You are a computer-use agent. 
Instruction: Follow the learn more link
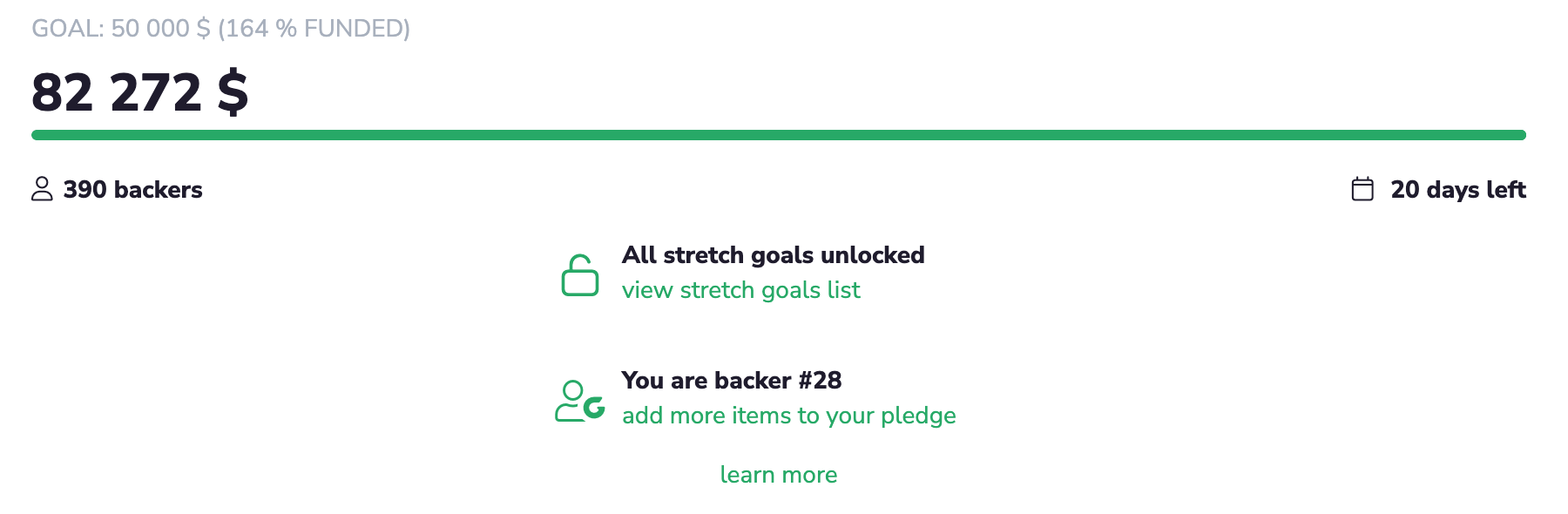point(778,475)
